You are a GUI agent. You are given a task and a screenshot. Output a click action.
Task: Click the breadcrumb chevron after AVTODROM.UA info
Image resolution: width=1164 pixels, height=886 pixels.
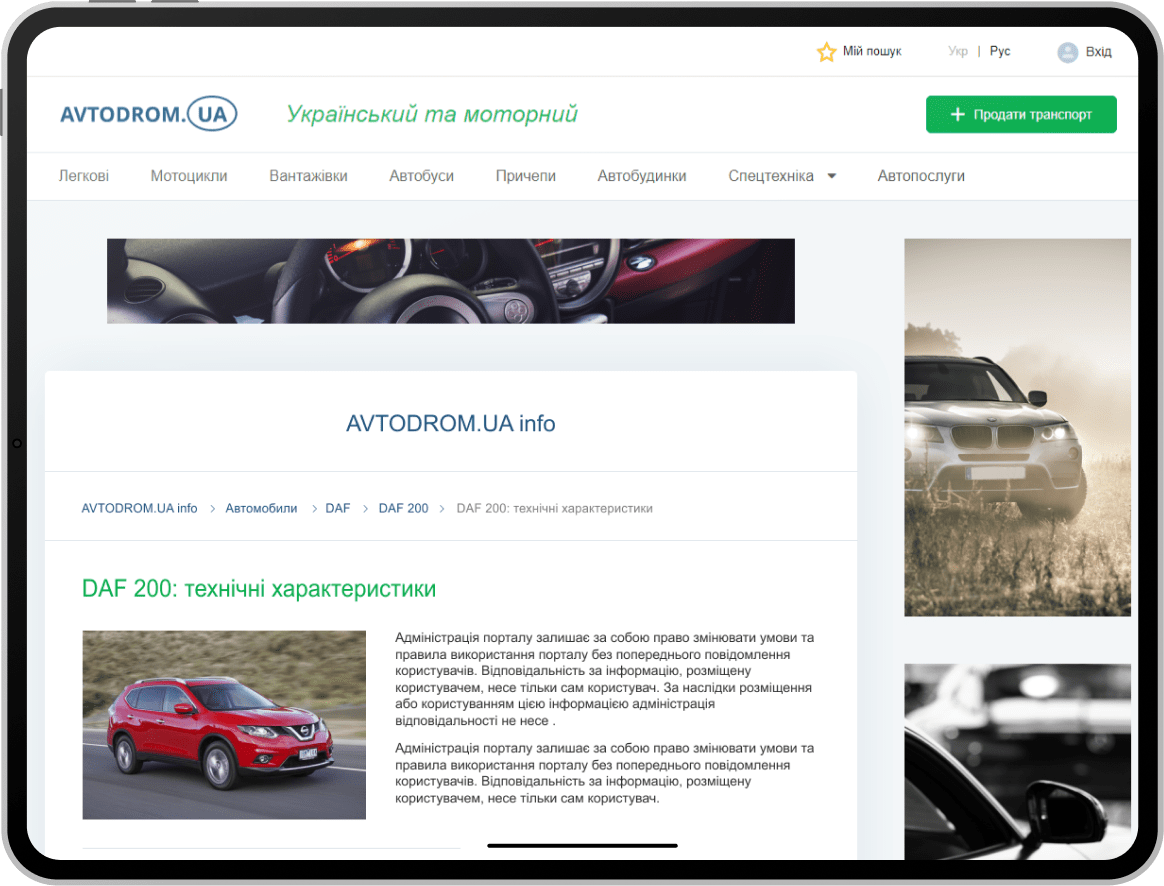coord(212,509)
